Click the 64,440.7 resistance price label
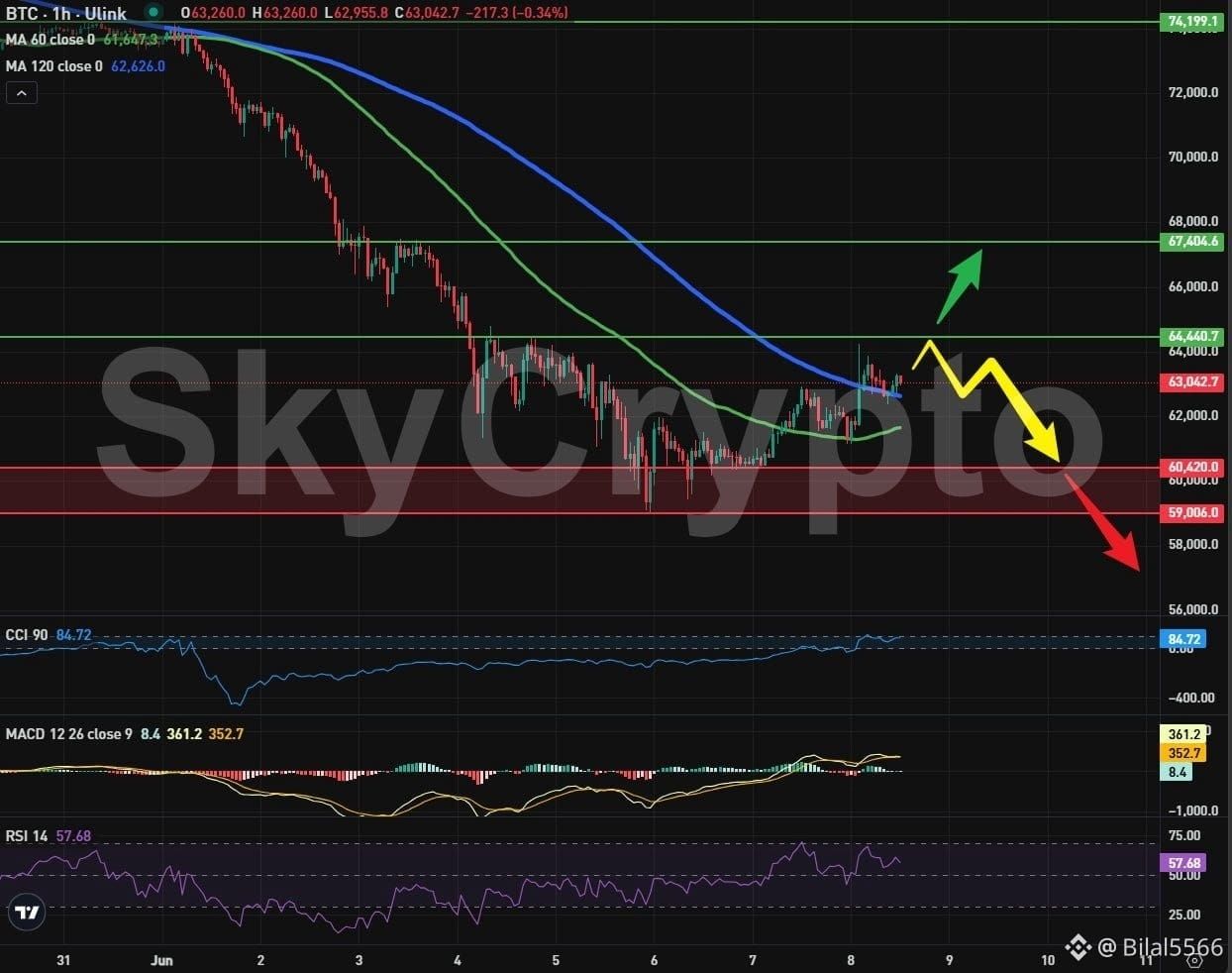Image resolution: width=1232 pixels, height=973 pixels. (1193, 336)
